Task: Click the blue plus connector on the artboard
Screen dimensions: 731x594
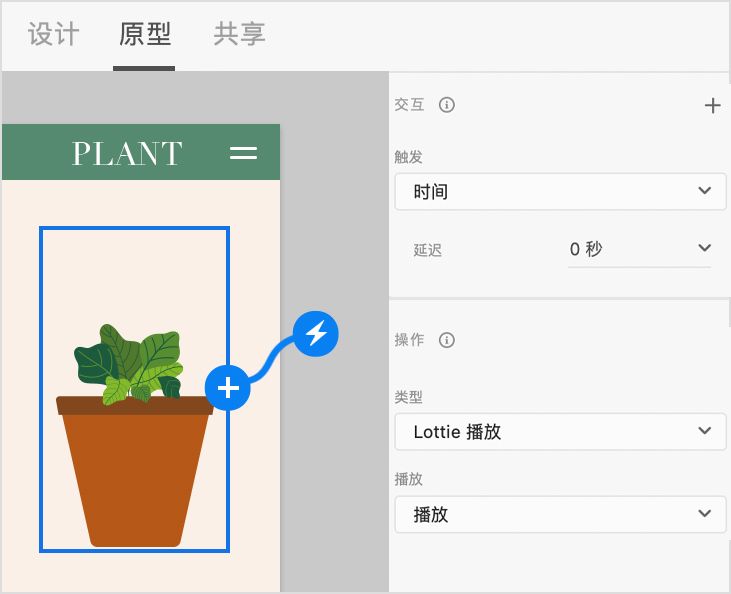Action: pyautogui.click(x=228, y=388)
